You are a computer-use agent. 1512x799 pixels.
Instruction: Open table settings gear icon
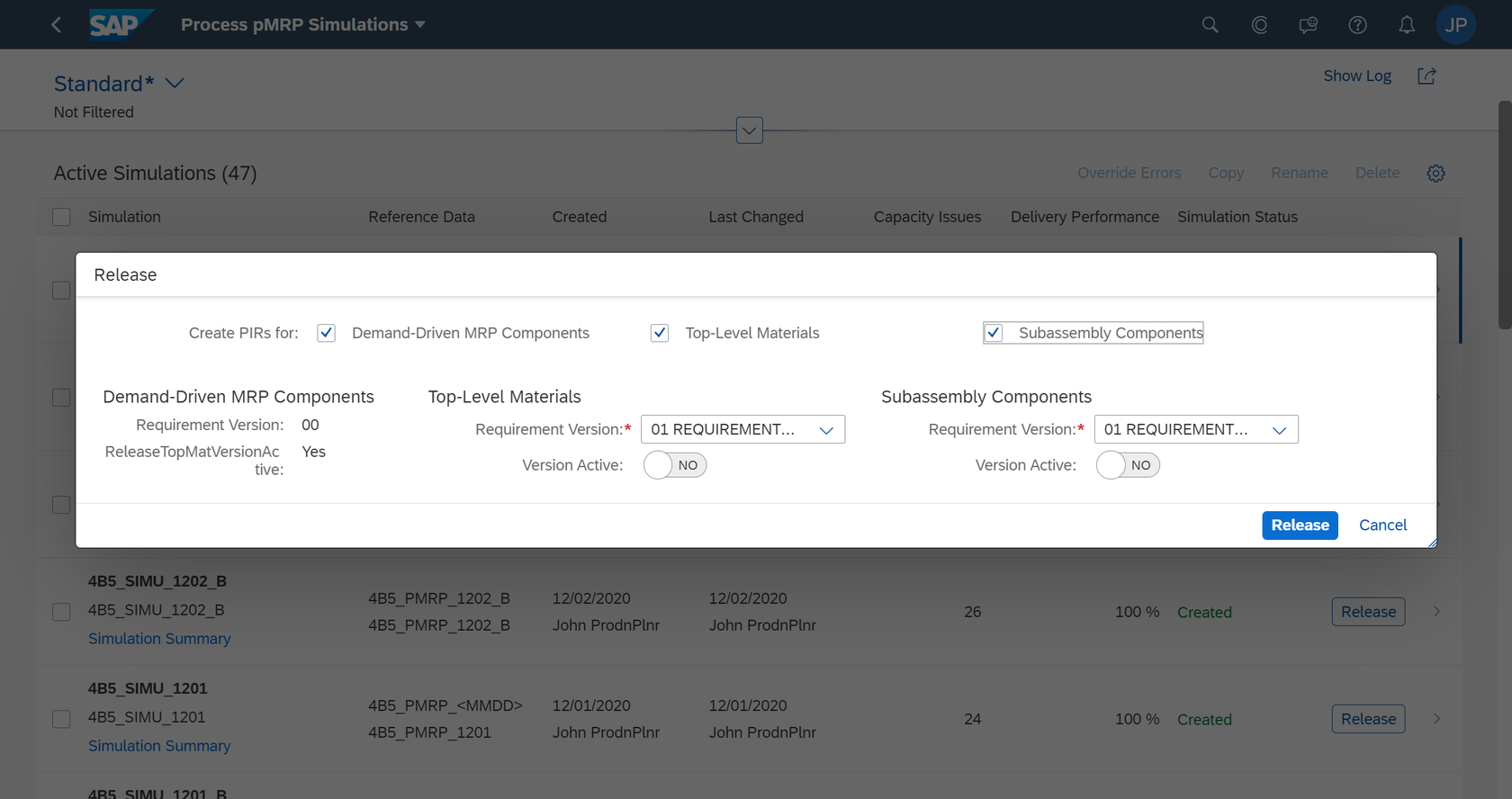click(1436, 174)
